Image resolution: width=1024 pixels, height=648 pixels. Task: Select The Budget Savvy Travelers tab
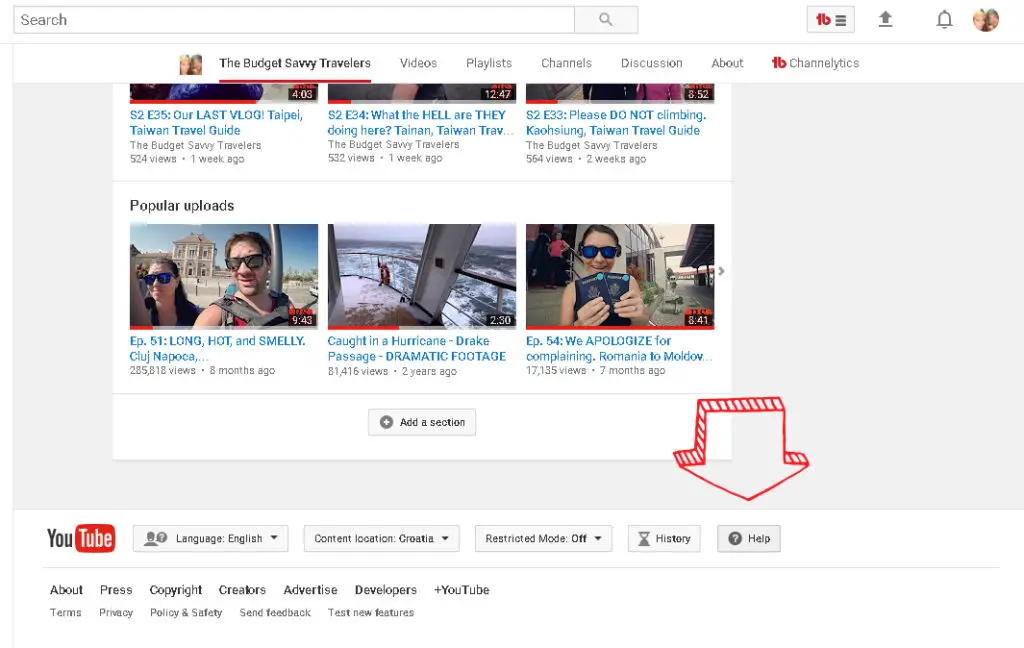click(x=295, y=63)
